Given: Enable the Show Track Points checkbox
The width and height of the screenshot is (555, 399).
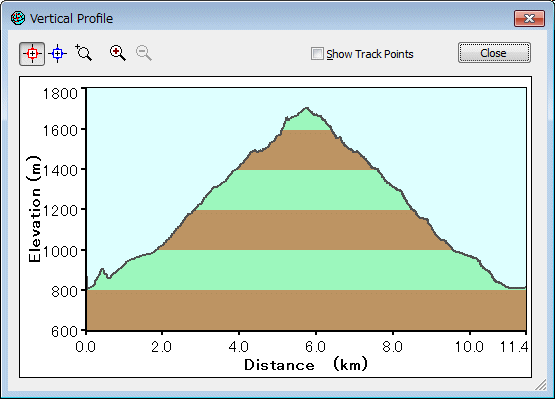Looking at the screenshot, I should [317, 54].
